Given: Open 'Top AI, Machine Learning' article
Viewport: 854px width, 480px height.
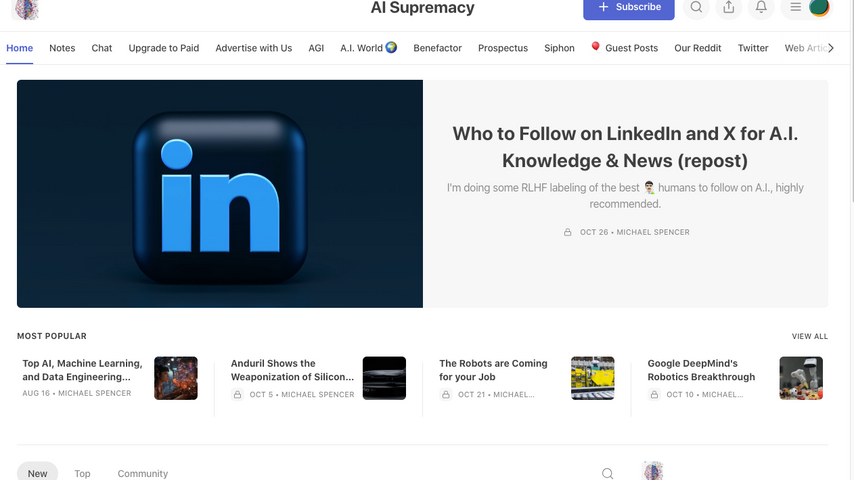Looking at the screenshot, I should pyautogui.click(x=82, y=370).
